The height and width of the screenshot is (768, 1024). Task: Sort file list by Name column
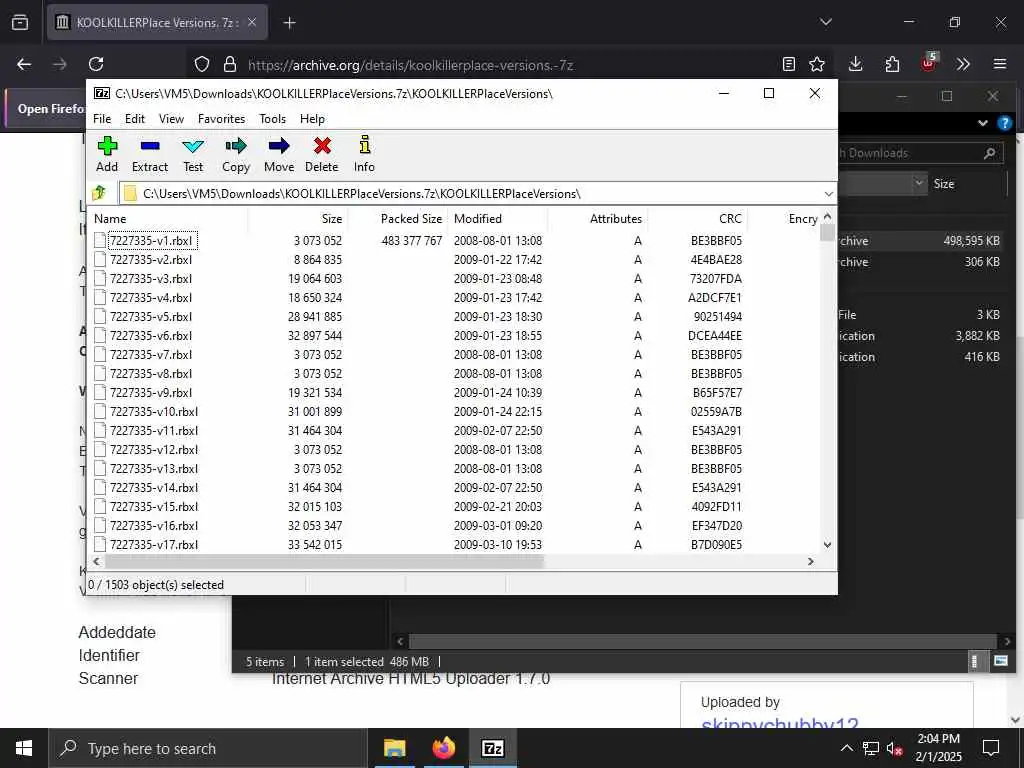tap(169, 219)
